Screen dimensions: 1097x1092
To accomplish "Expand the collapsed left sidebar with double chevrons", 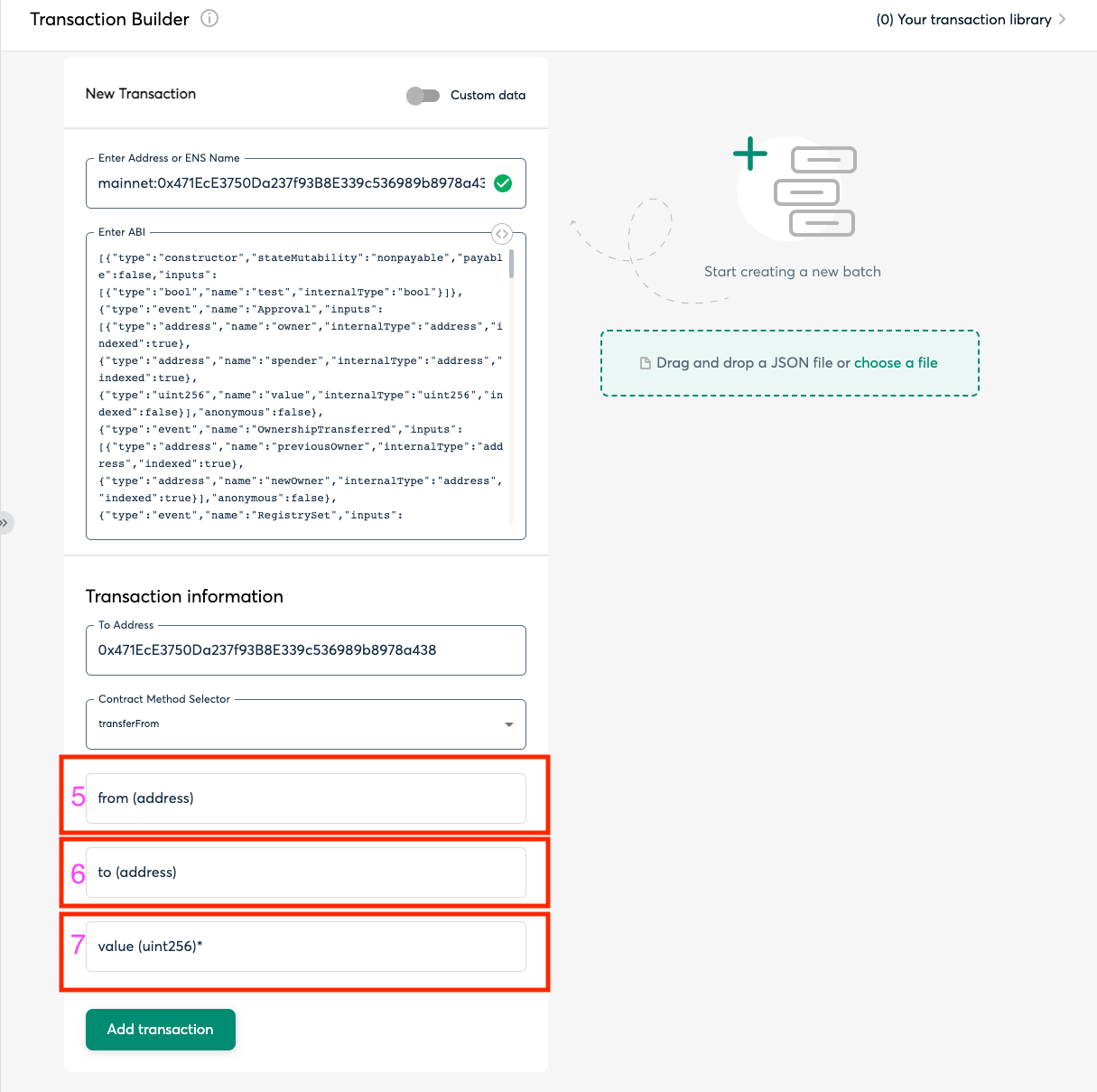I will pos(6,522).
